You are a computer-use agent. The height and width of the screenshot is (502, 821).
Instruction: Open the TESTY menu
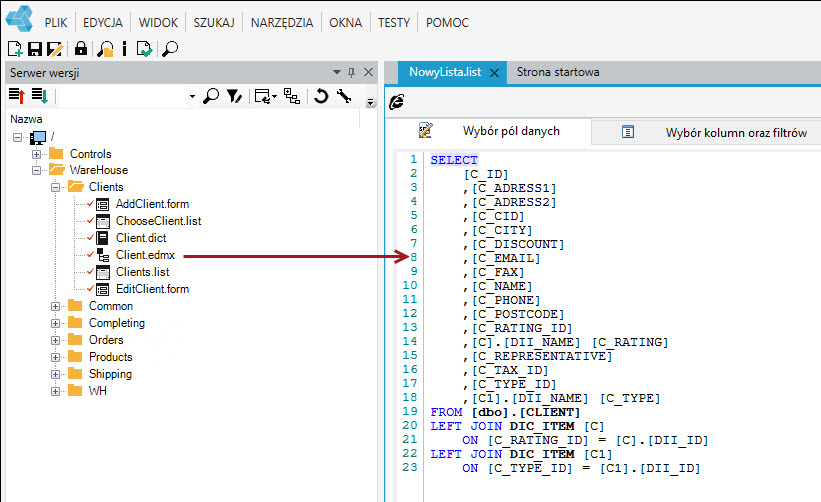[x=394, y=23]
